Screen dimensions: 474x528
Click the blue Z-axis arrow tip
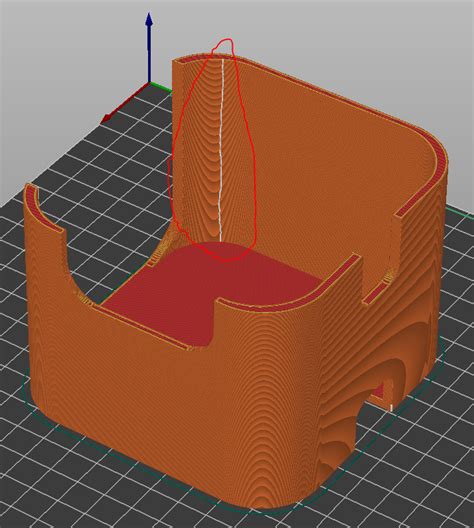coord(149,19)
